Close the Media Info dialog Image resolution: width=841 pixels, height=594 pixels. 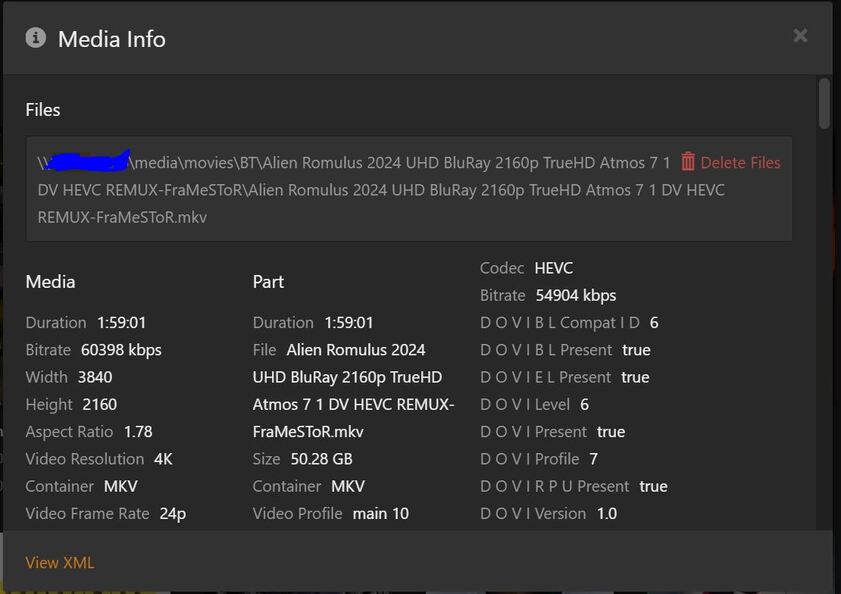(800, 36)
